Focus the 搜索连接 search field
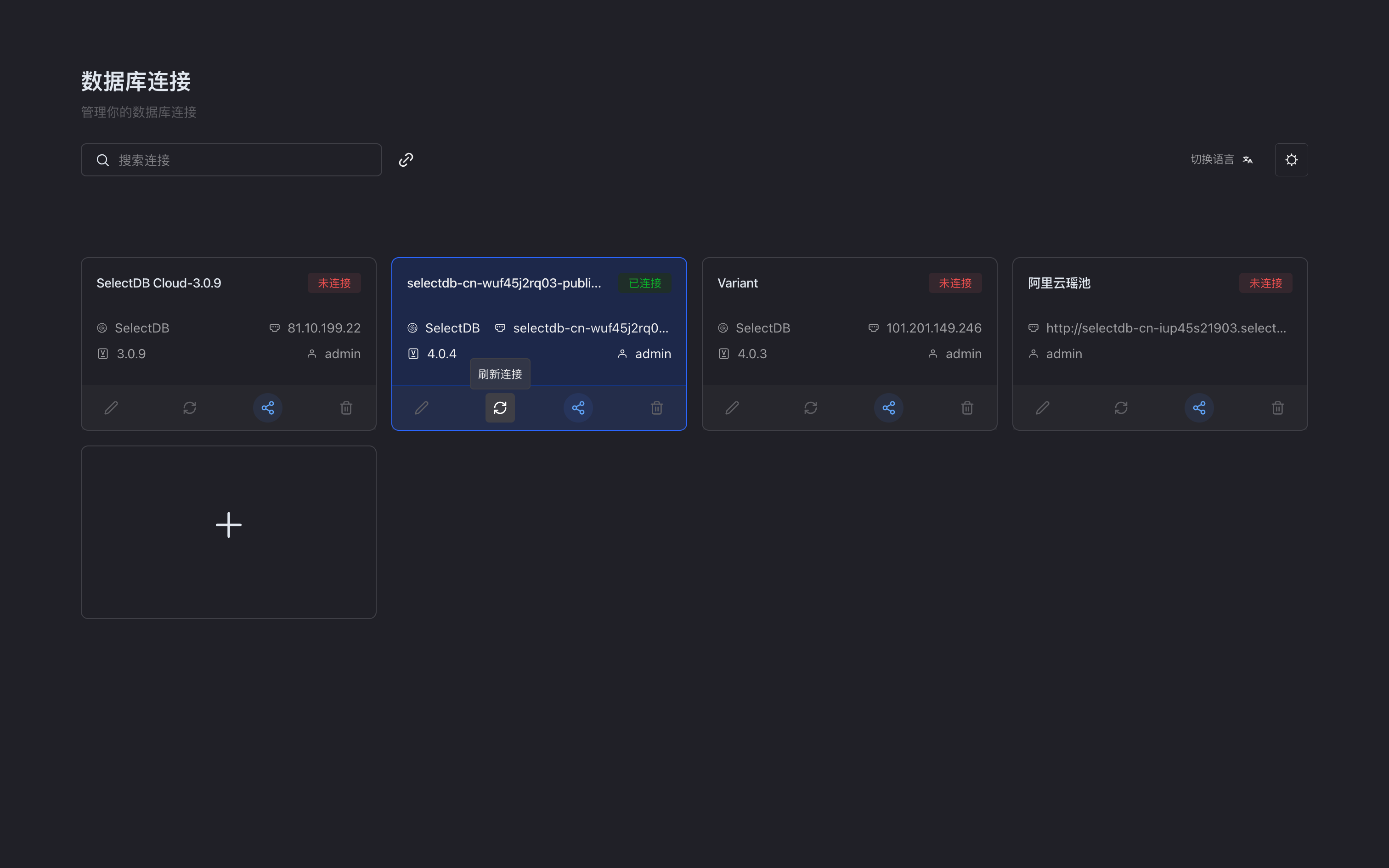Screen dimensions: 1389x868 231,160
